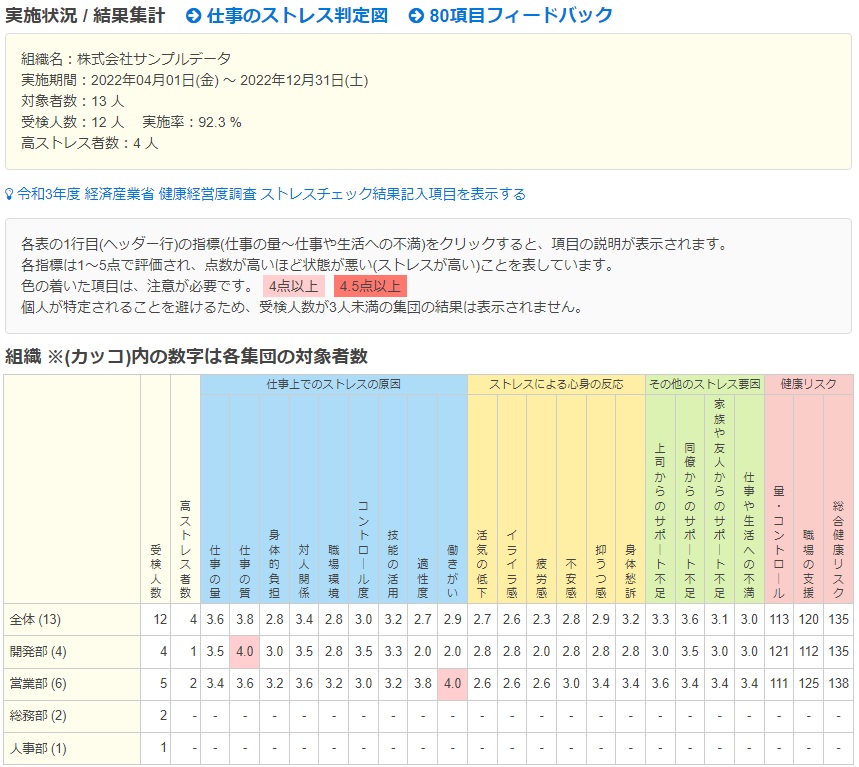Viewport: 859px width, 767px height.
Task: Click the arrow icon beside 80項目フィードバック
Action: [x=416, y=16]
